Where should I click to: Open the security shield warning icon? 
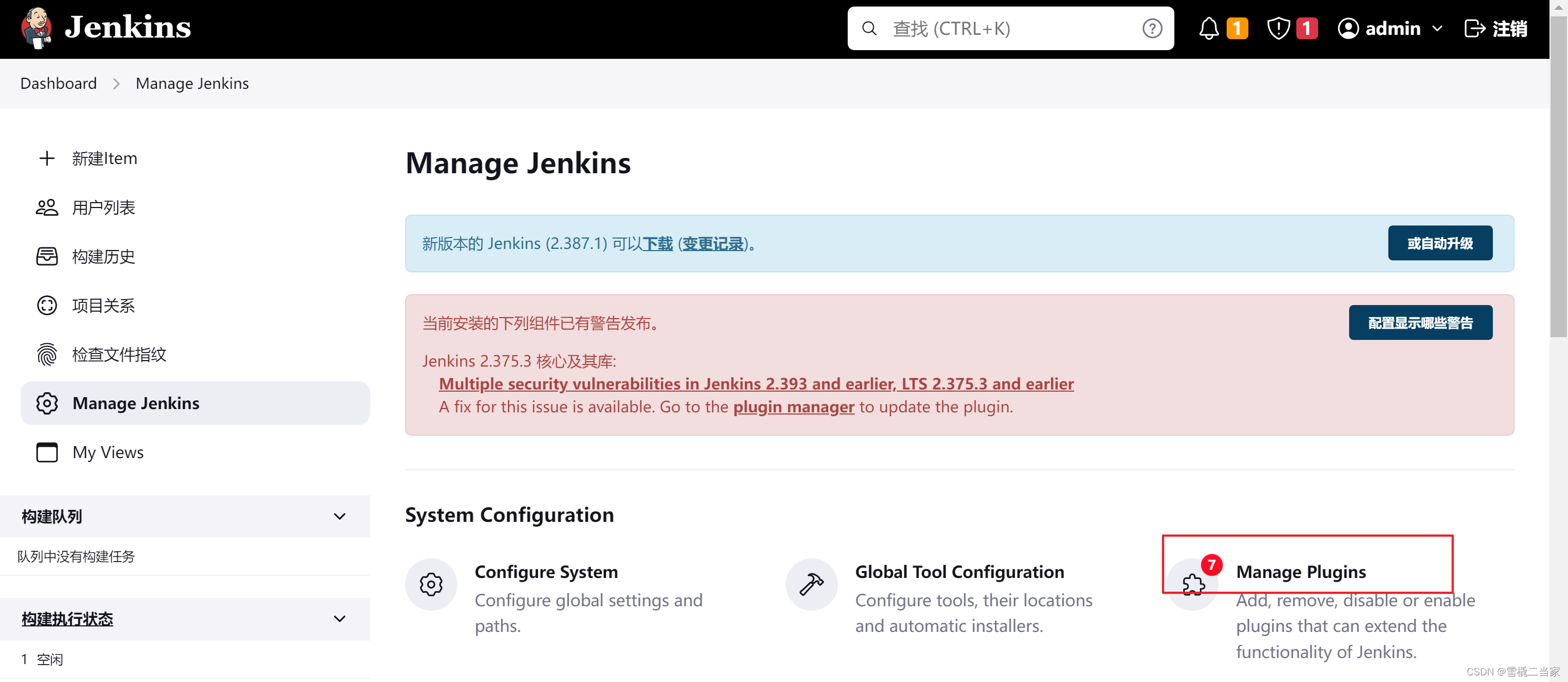pos(1278,29)
